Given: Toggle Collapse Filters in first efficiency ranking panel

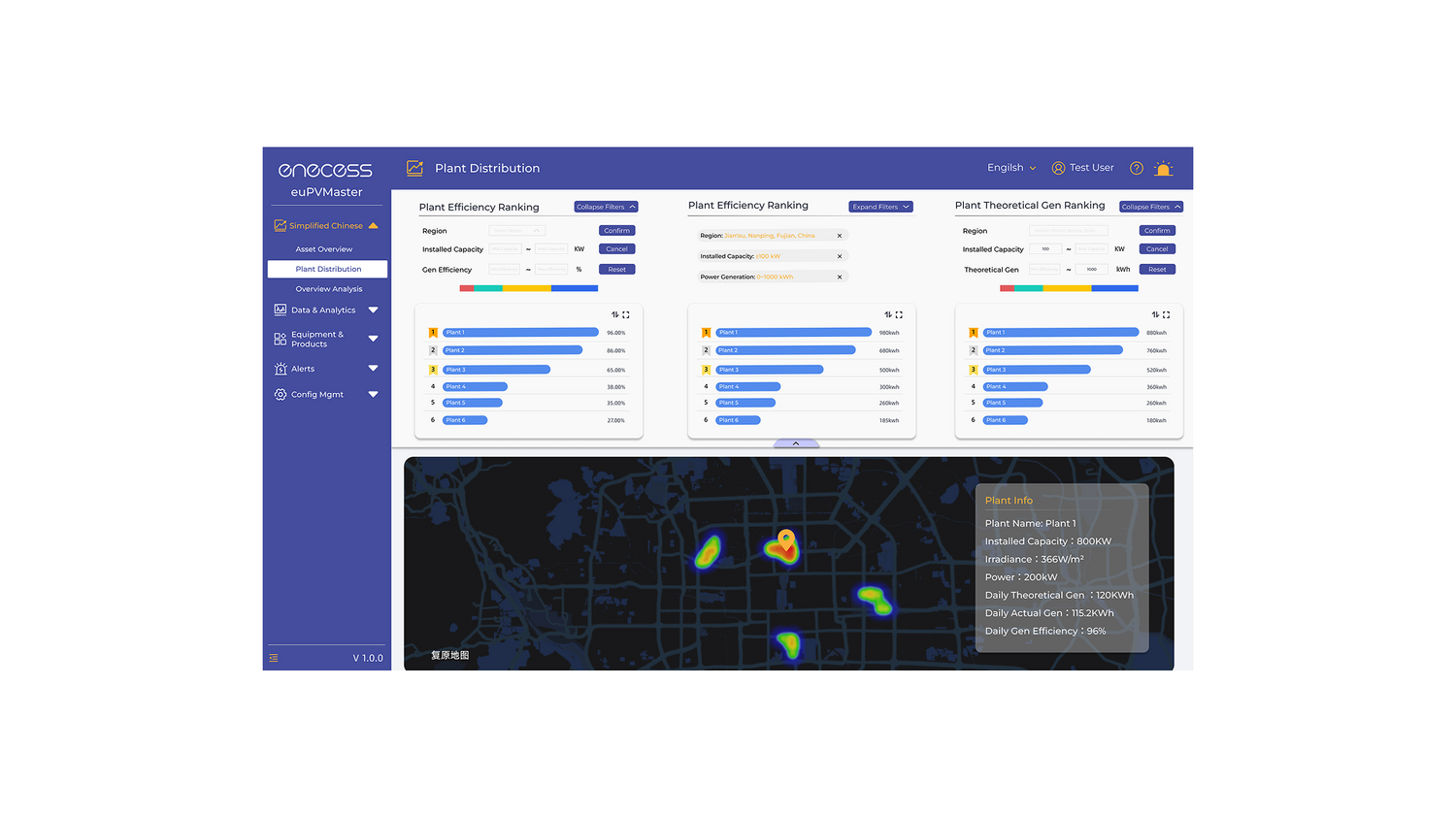Looking at the screenshot, I should [606, 207].
